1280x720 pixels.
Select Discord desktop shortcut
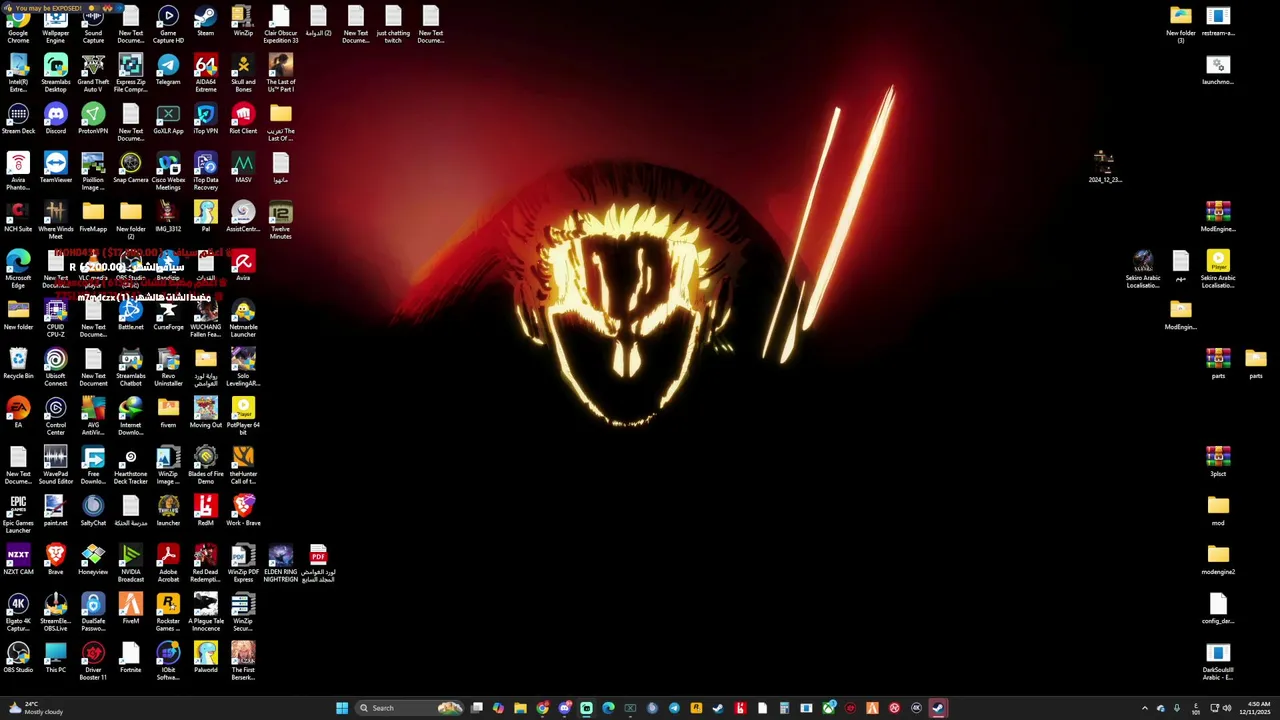56,119
